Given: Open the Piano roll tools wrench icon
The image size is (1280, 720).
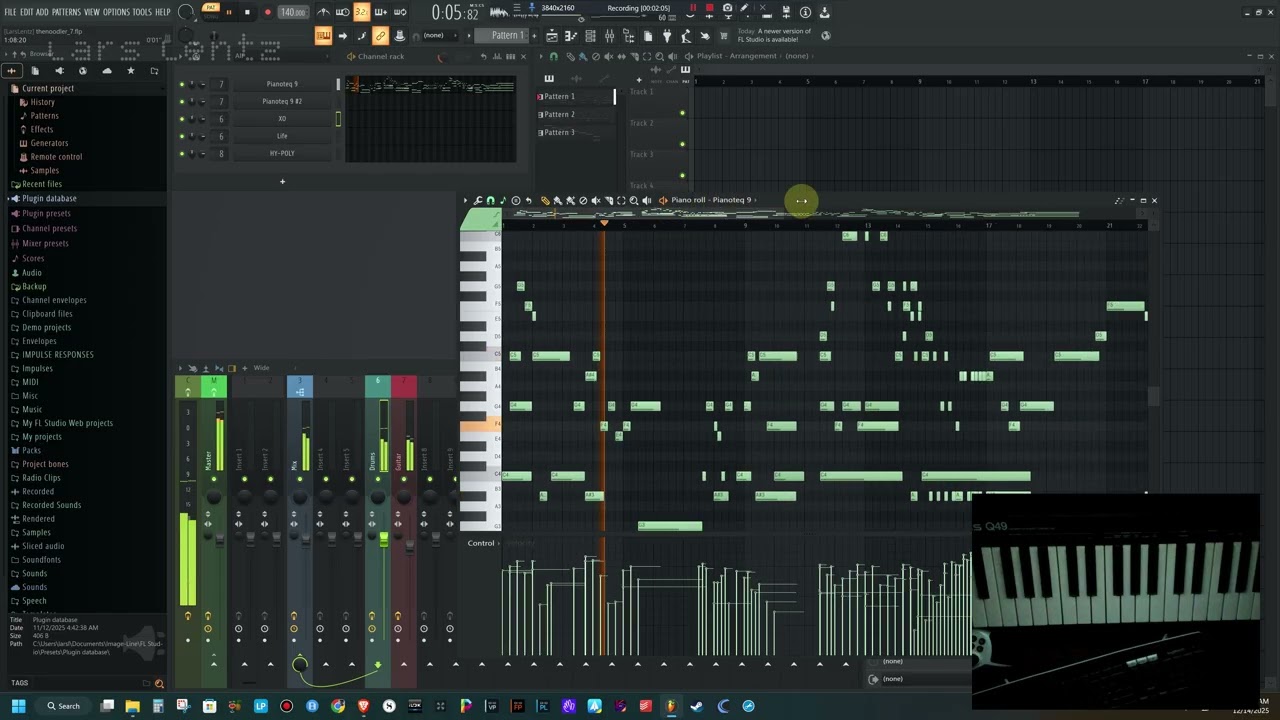Looking at the screenshot, I should point(478,201).
